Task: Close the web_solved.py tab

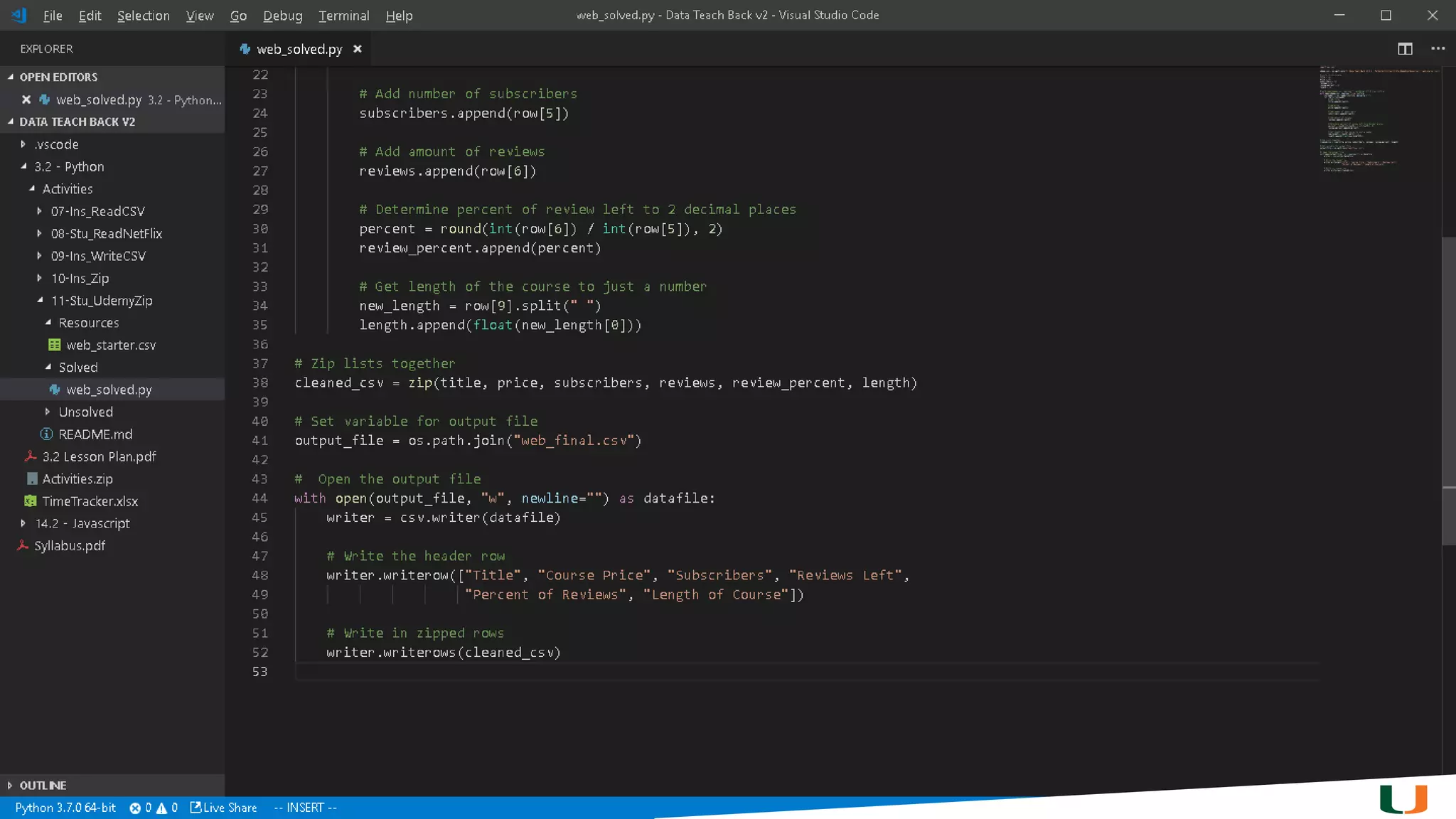Action: coord(358,48)
